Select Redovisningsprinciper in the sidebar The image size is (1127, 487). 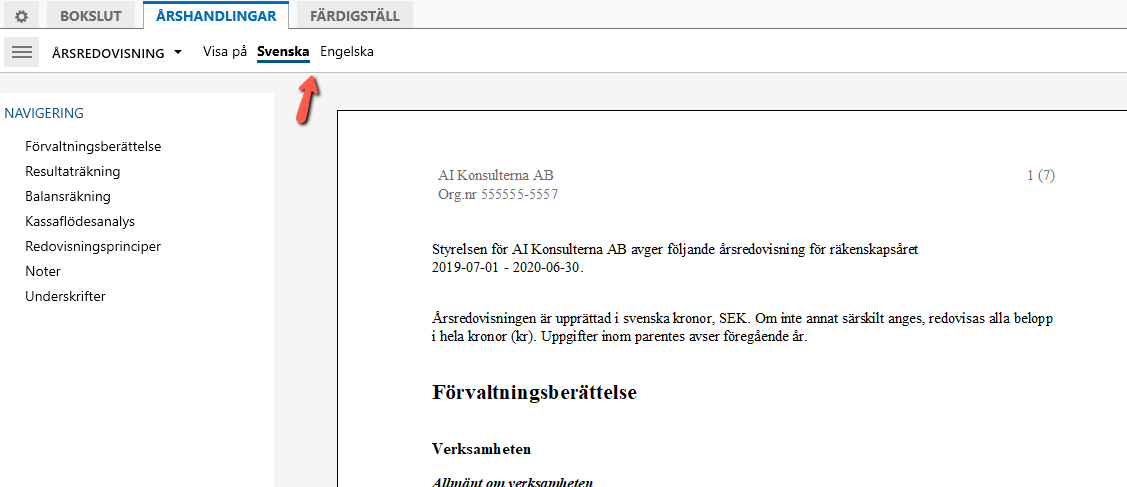[93, 246]
